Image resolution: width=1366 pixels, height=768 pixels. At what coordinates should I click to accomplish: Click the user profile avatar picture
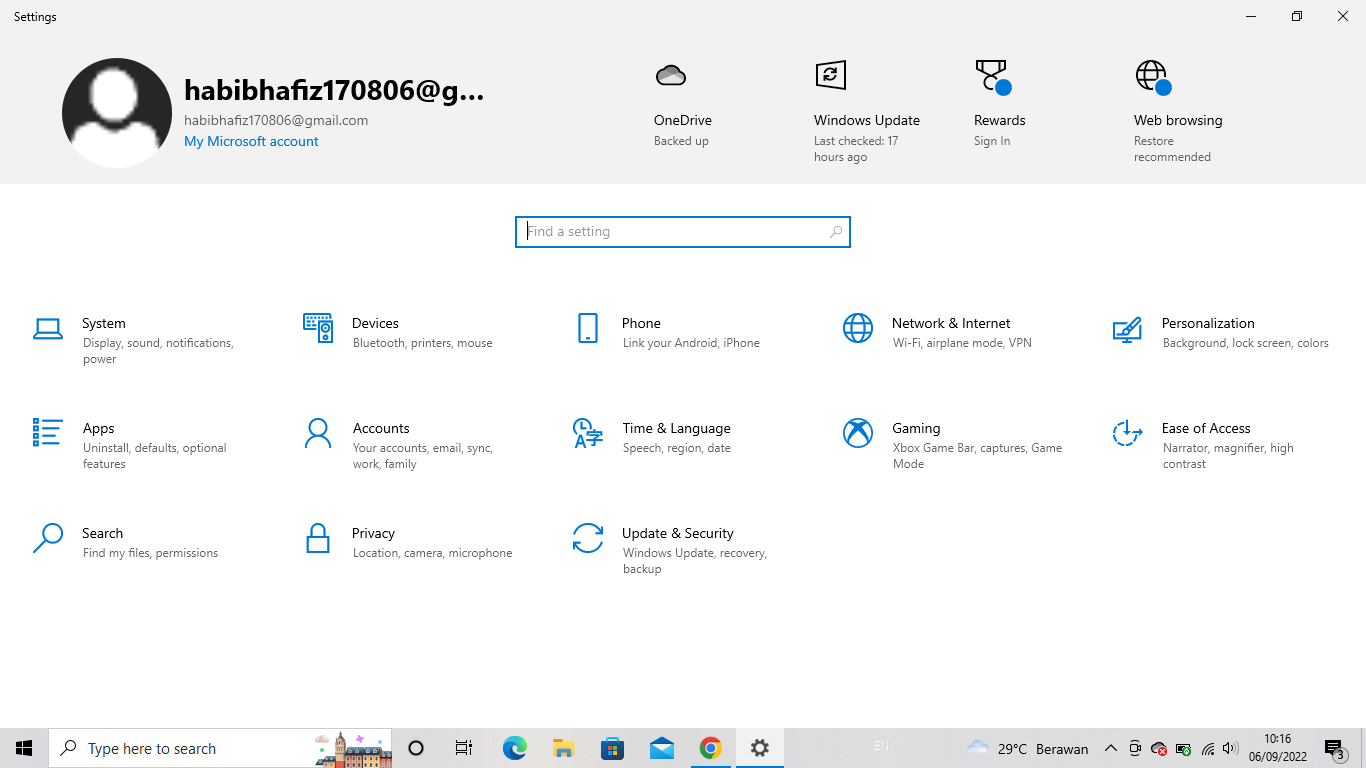(x=117, y=113)
